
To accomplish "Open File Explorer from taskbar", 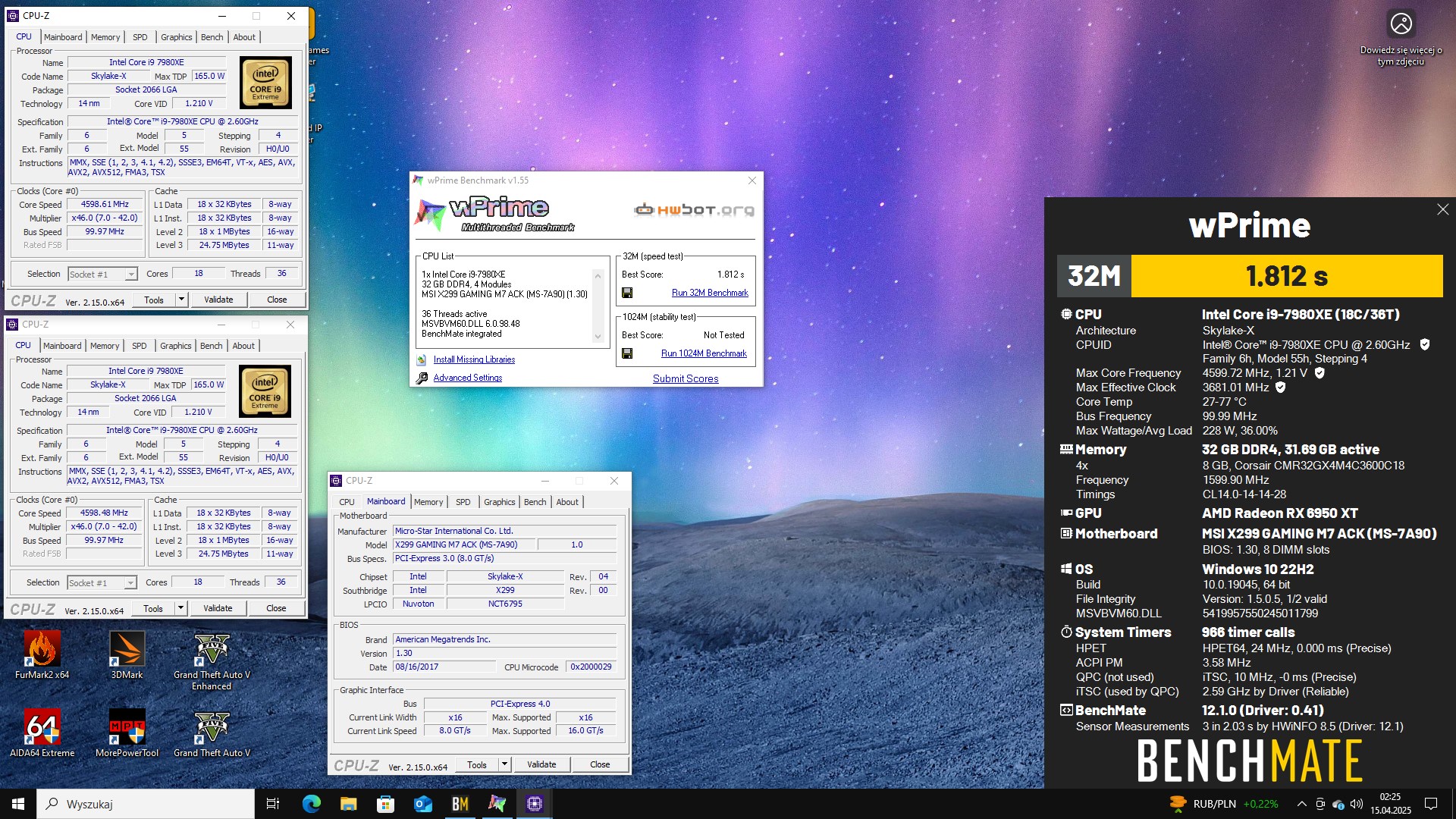I will coord(348,804).
